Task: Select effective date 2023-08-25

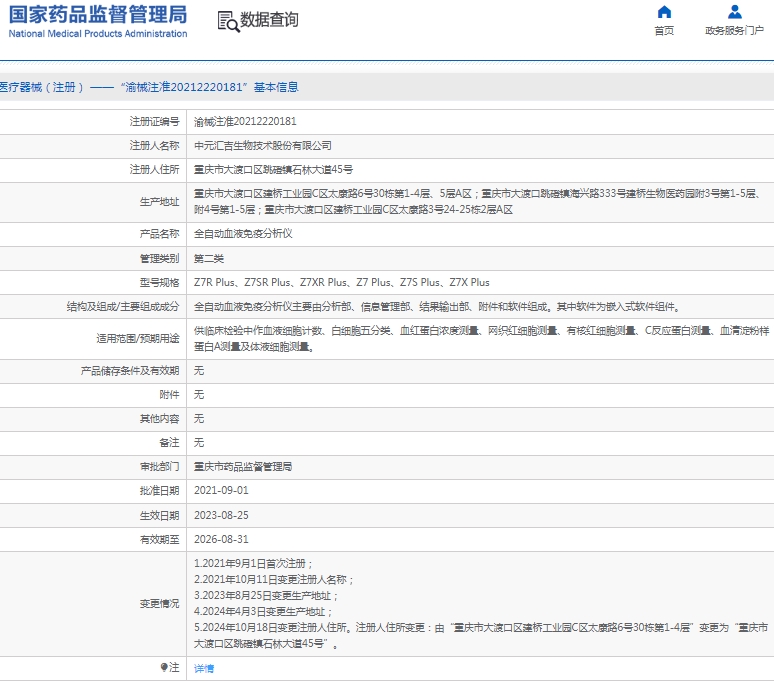Action: coord(221,515)
